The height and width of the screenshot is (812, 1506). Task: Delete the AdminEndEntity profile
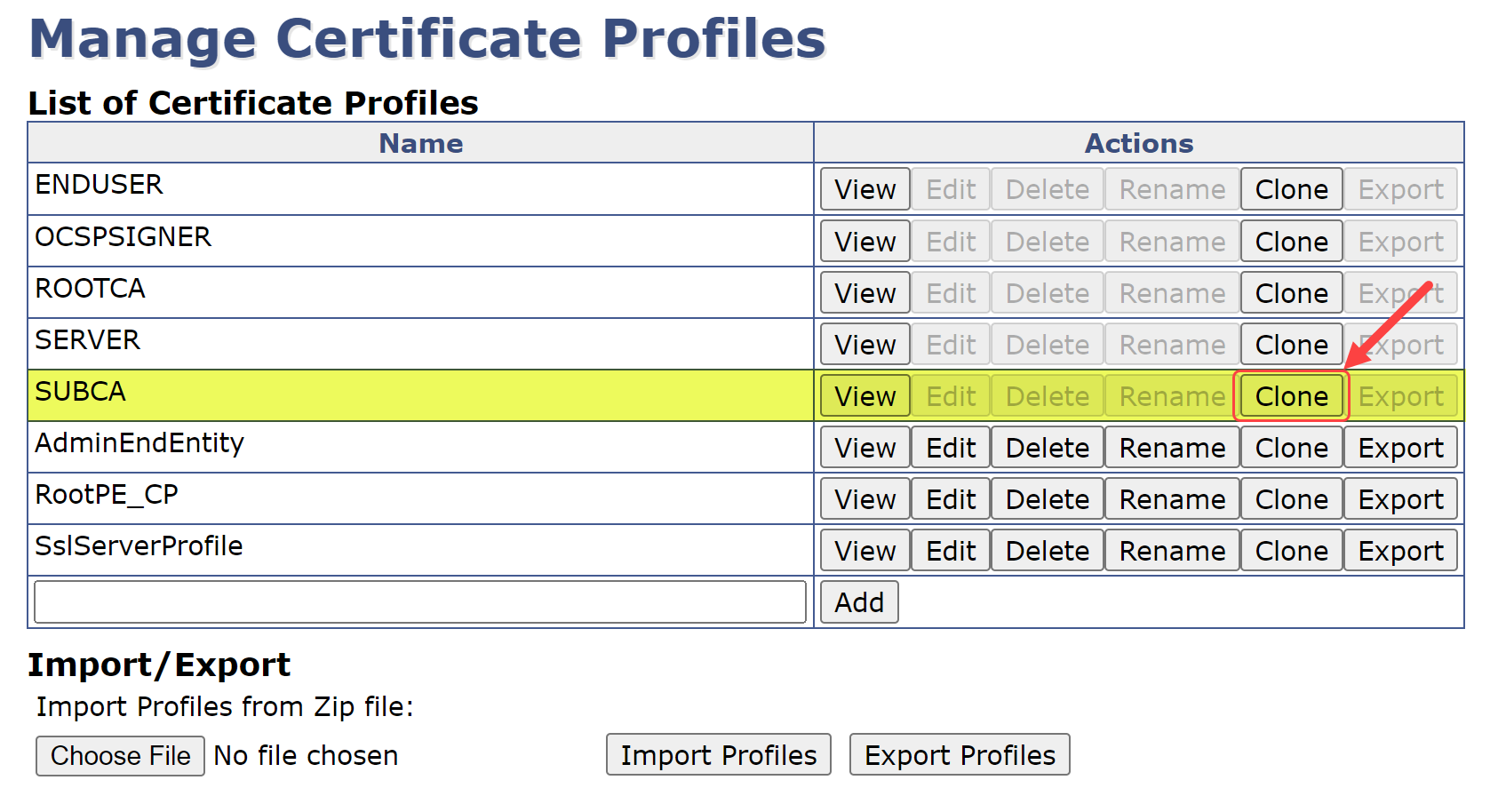[x=1047, y=448]
